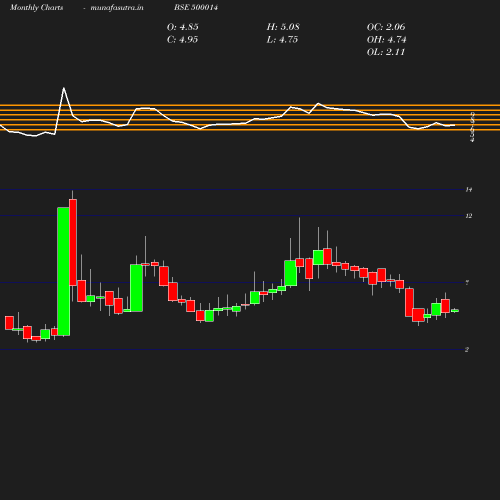The width and height of the screenshot is (500, 500).
Task: Click the price axis label "12"
Action: click(469, 216)
